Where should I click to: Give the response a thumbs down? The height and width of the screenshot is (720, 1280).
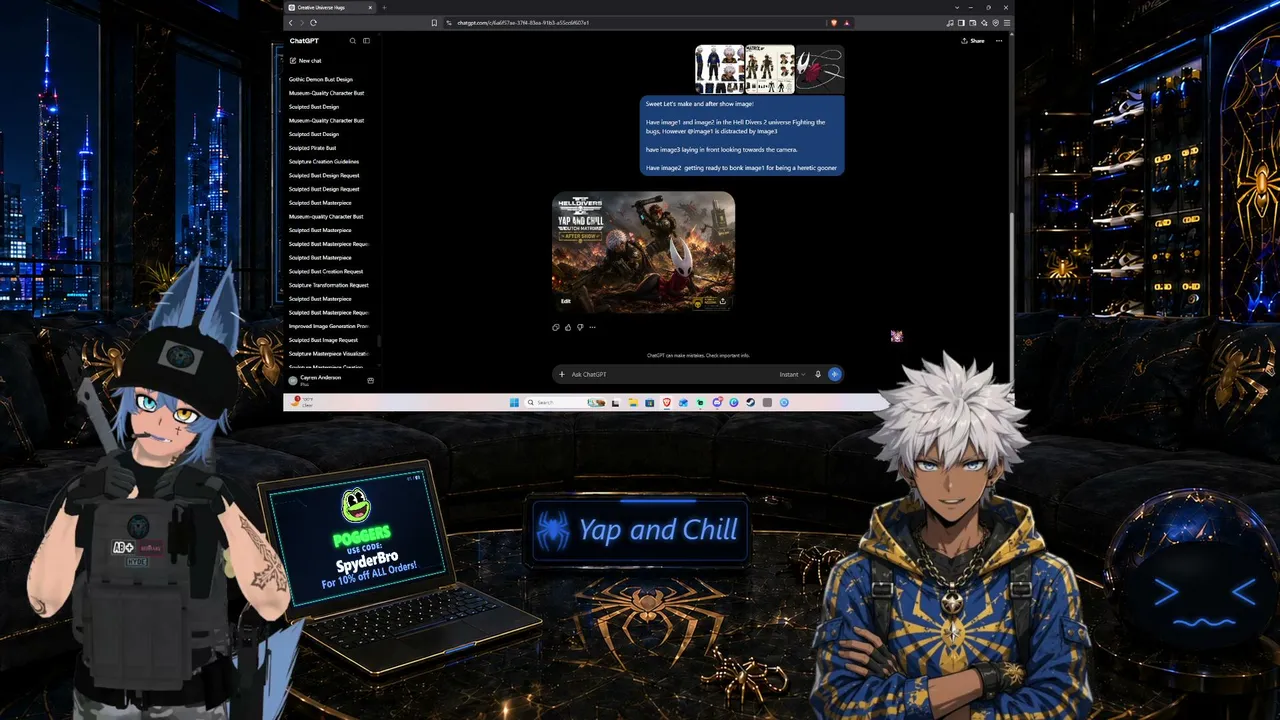[x=580, y=327]
